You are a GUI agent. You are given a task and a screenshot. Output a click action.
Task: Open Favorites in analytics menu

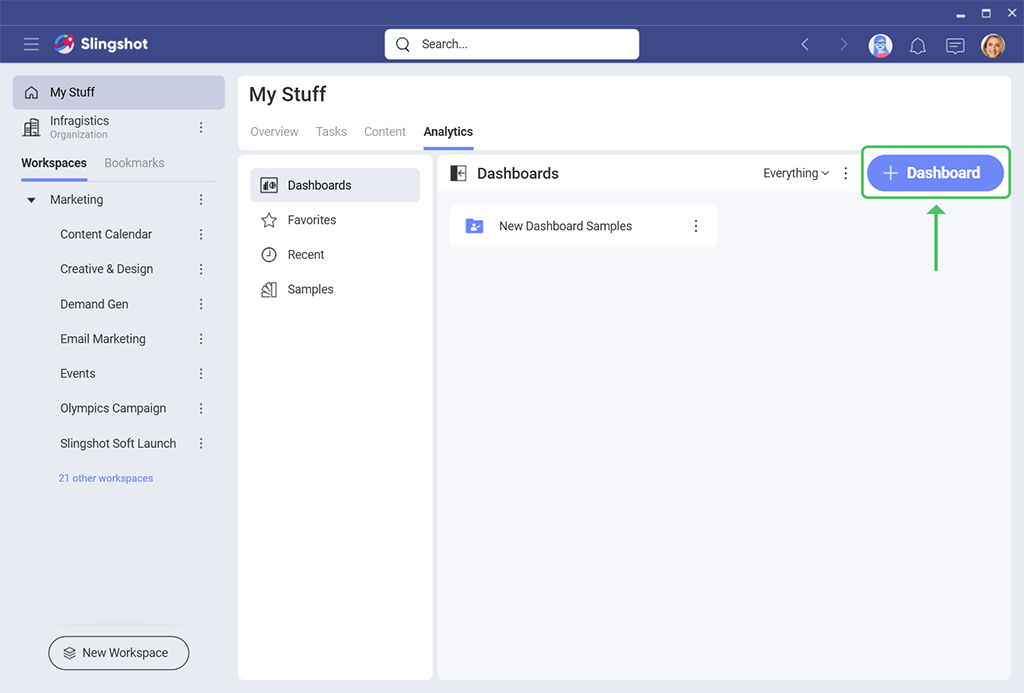coord(335,220)
